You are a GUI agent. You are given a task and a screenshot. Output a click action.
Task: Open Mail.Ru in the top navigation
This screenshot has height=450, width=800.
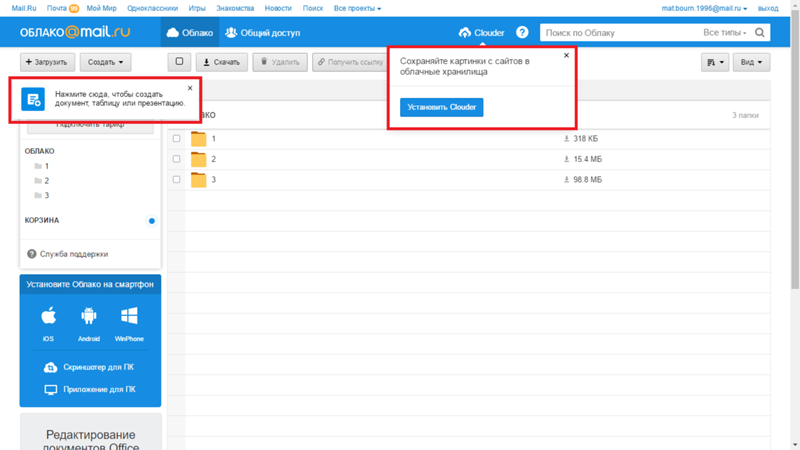click(x=24, y=8)
